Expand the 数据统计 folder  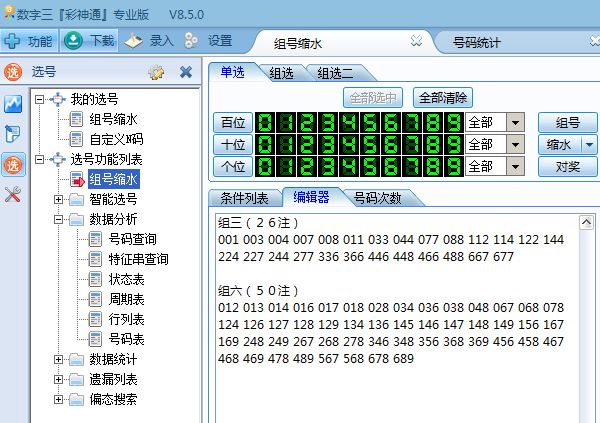pos(58,359)
